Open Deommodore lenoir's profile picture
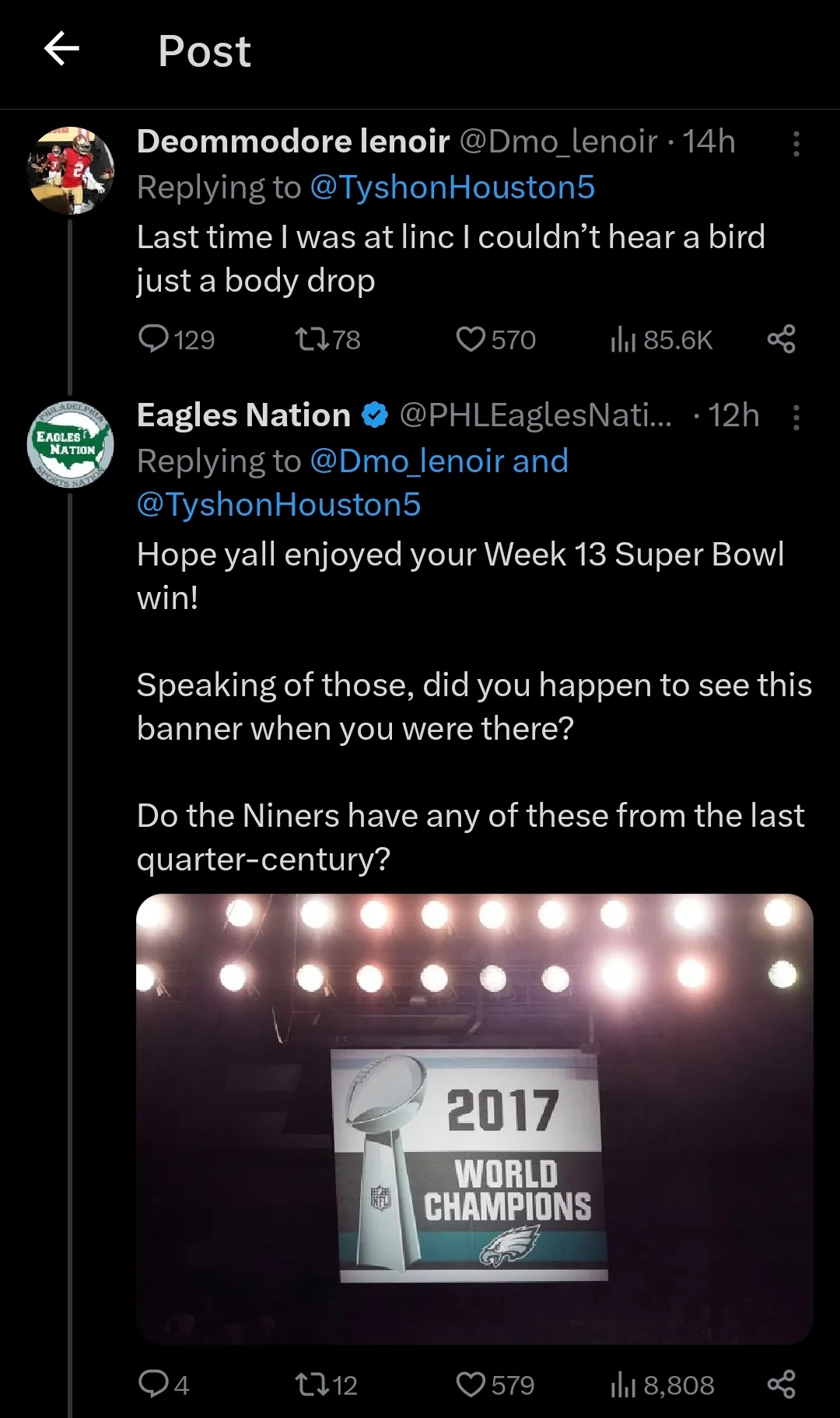840x1418 pixels. click(71, 170)
